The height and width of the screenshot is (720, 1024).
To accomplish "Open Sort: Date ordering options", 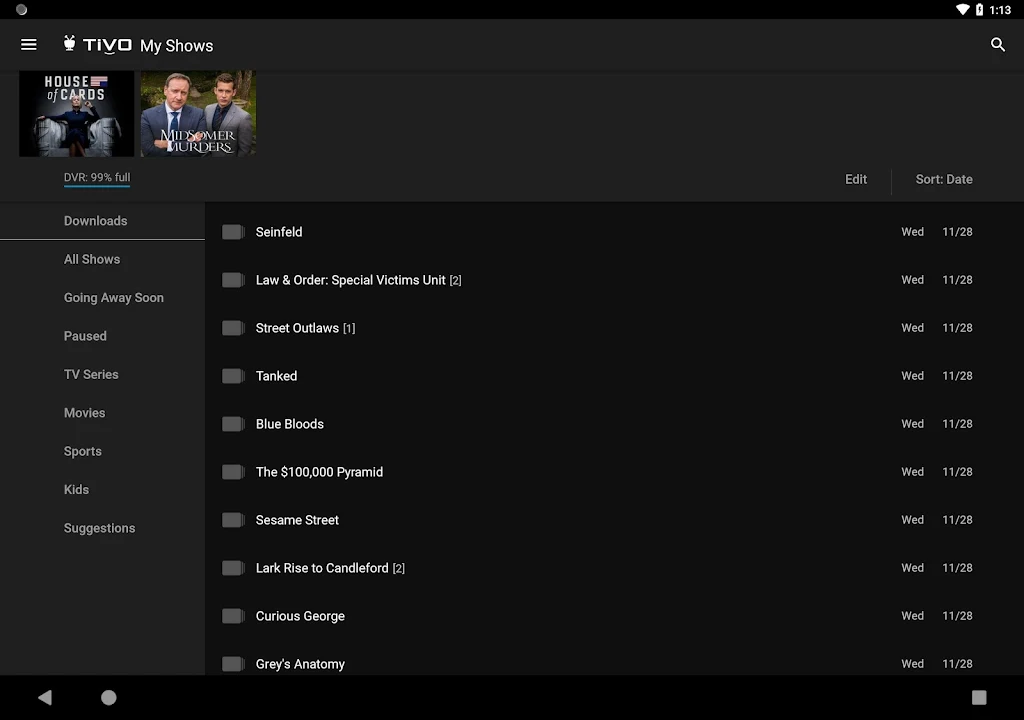I will tap(943, 180).
